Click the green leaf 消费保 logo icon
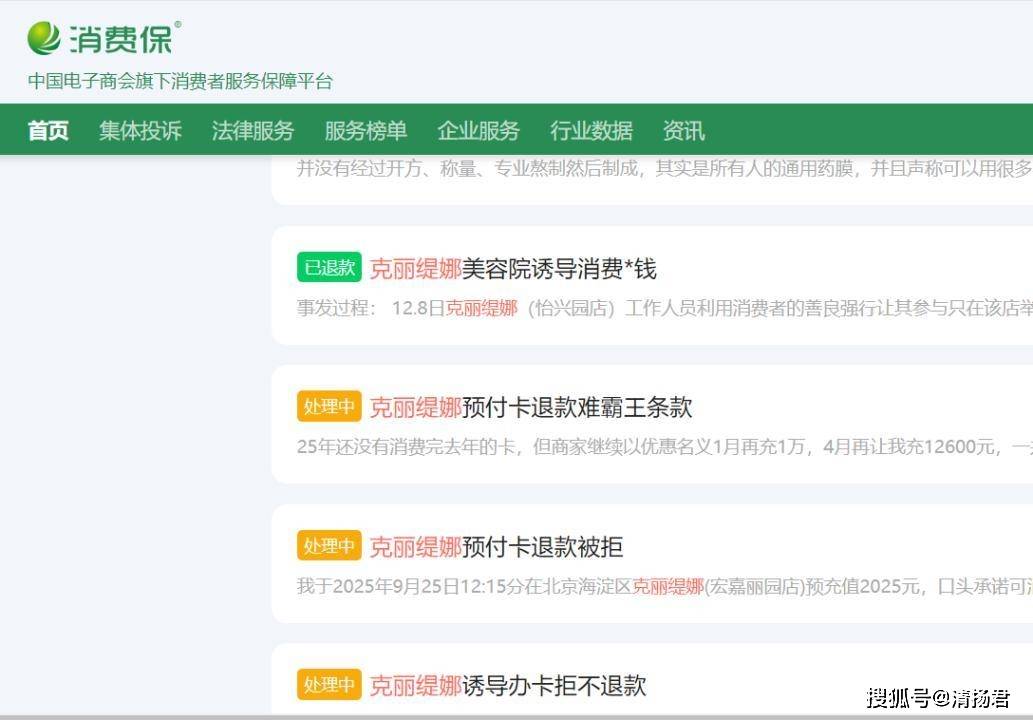 pyautogui.click(x=43, y=38)
